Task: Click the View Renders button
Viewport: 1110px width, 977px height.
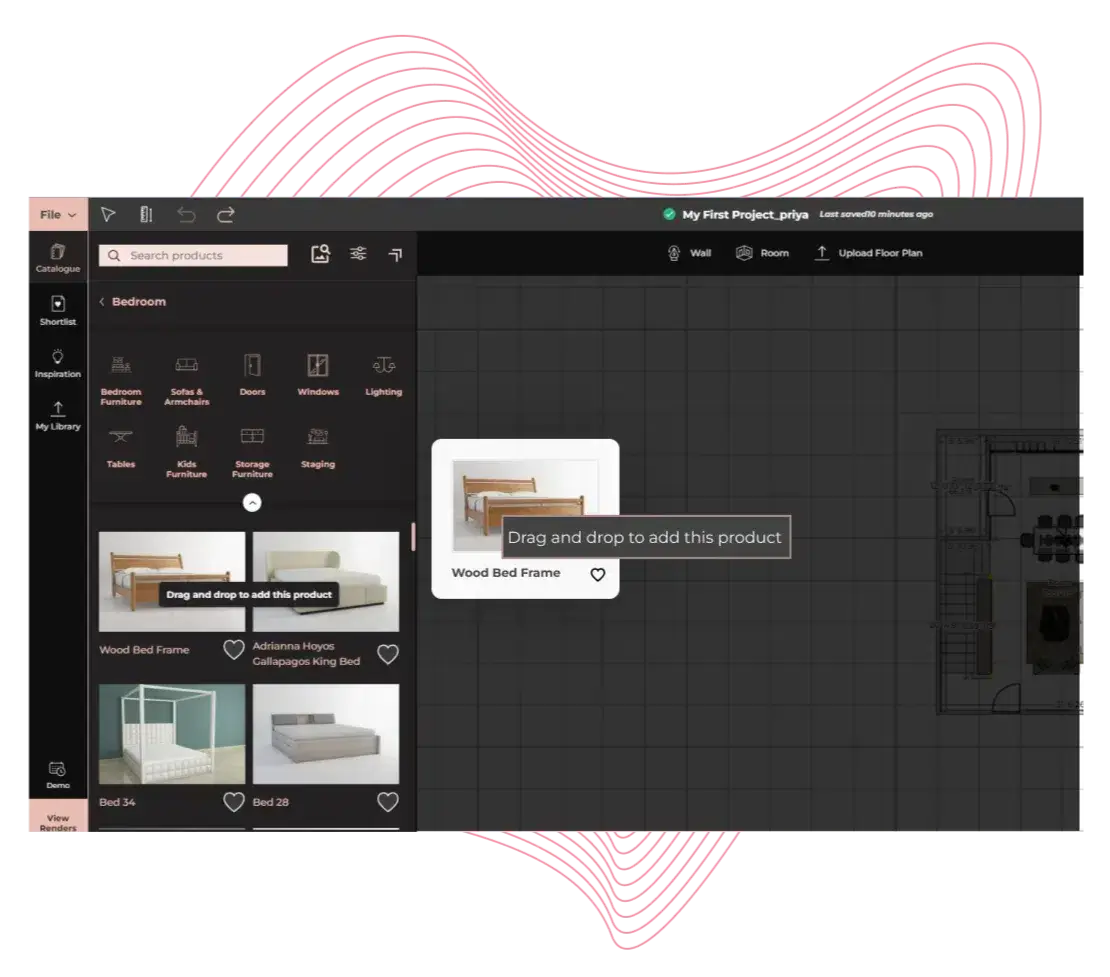Action: pos(57,820)
